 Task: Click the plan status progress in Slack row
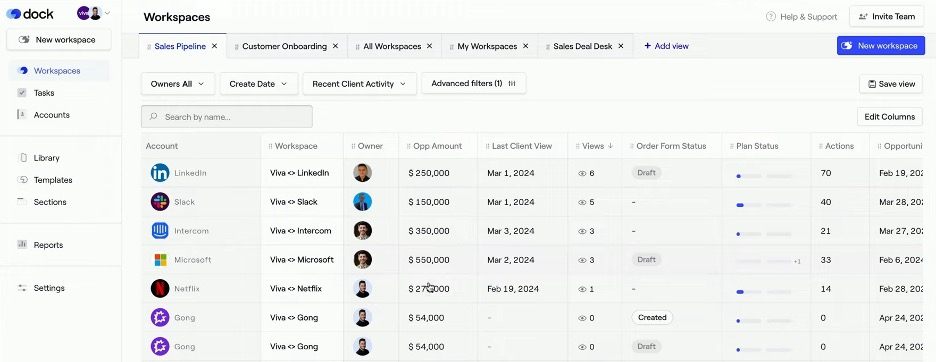coord(764,205)
